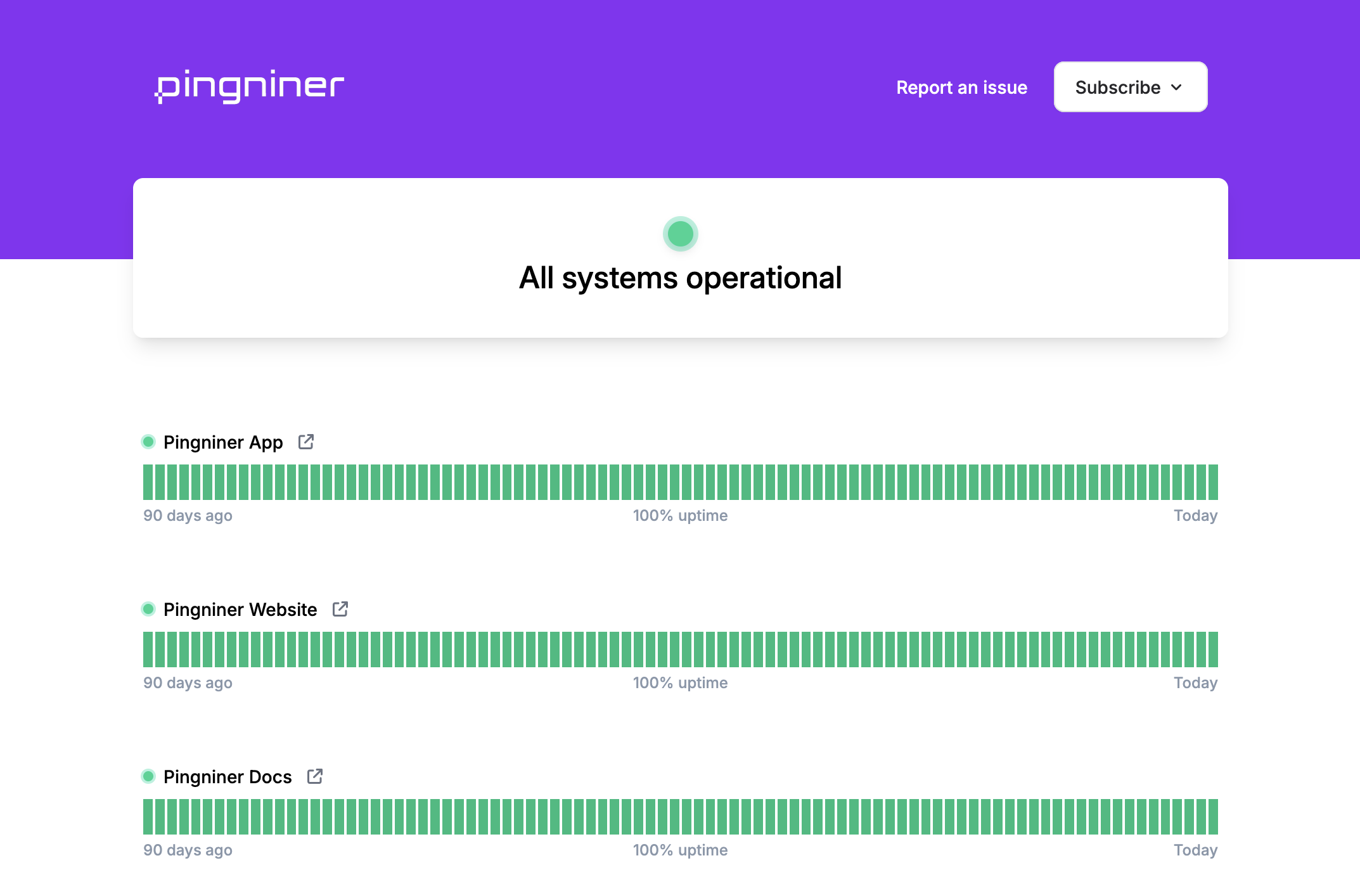This screenshot has height=896, width=1360.
Task: Click the Pingniner Docs service name
Action: [228, 777]
